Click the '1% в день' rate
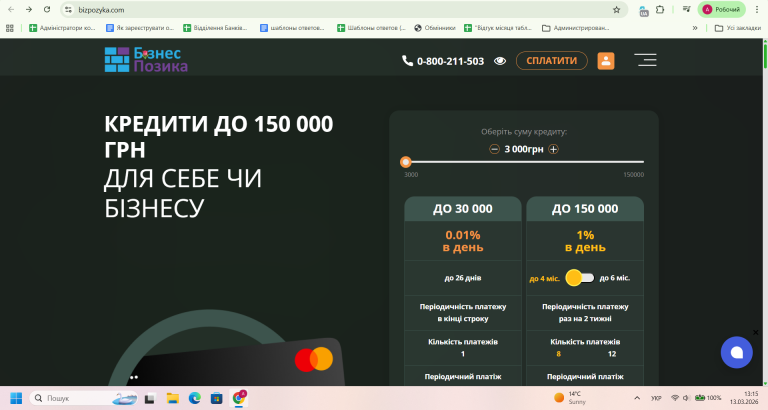 (x=585, y=241)
